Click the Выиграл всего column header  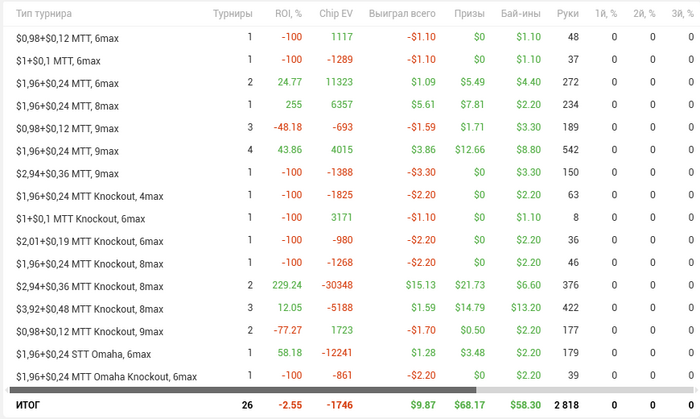[x=402, y=14]
